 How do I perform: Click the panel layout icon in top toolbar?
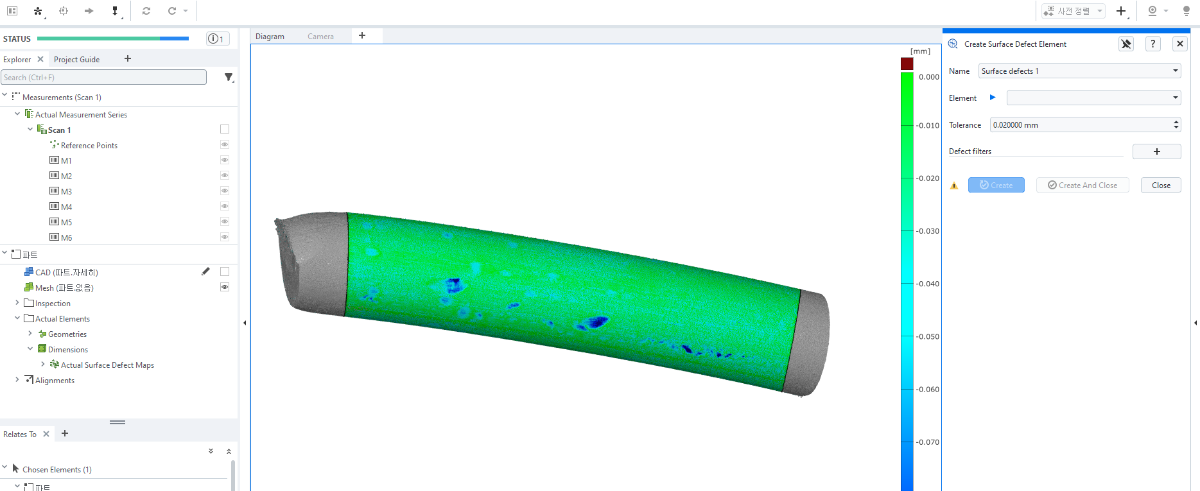(x=13, y=11)
